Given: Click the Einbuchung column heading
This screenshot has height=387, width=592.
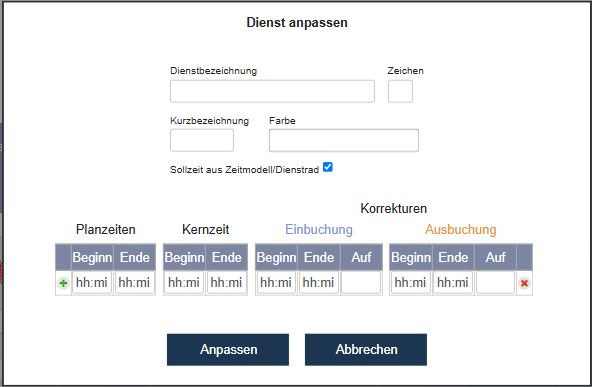Looking at the screenshot, I should click(319, 229).
